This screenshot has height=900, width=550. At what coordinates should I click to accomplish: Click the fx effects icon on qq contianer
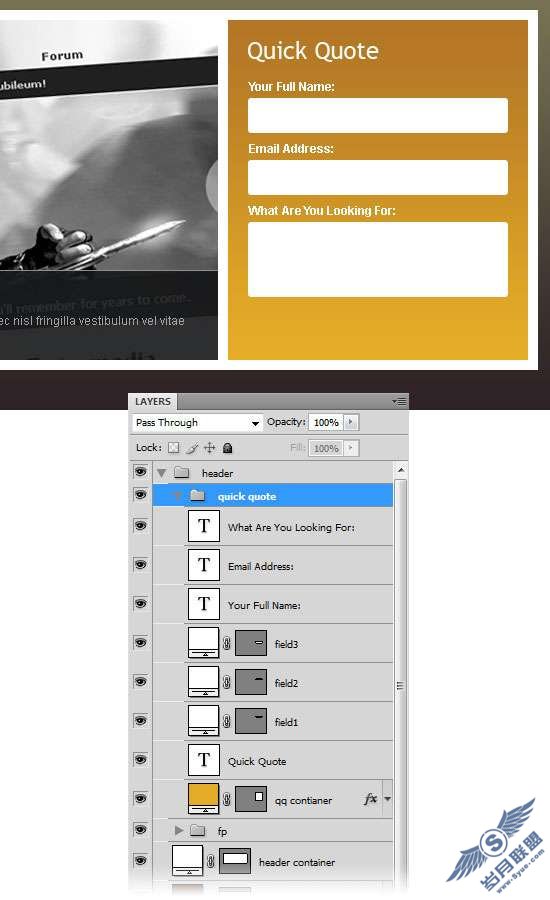tap(371, 798)
